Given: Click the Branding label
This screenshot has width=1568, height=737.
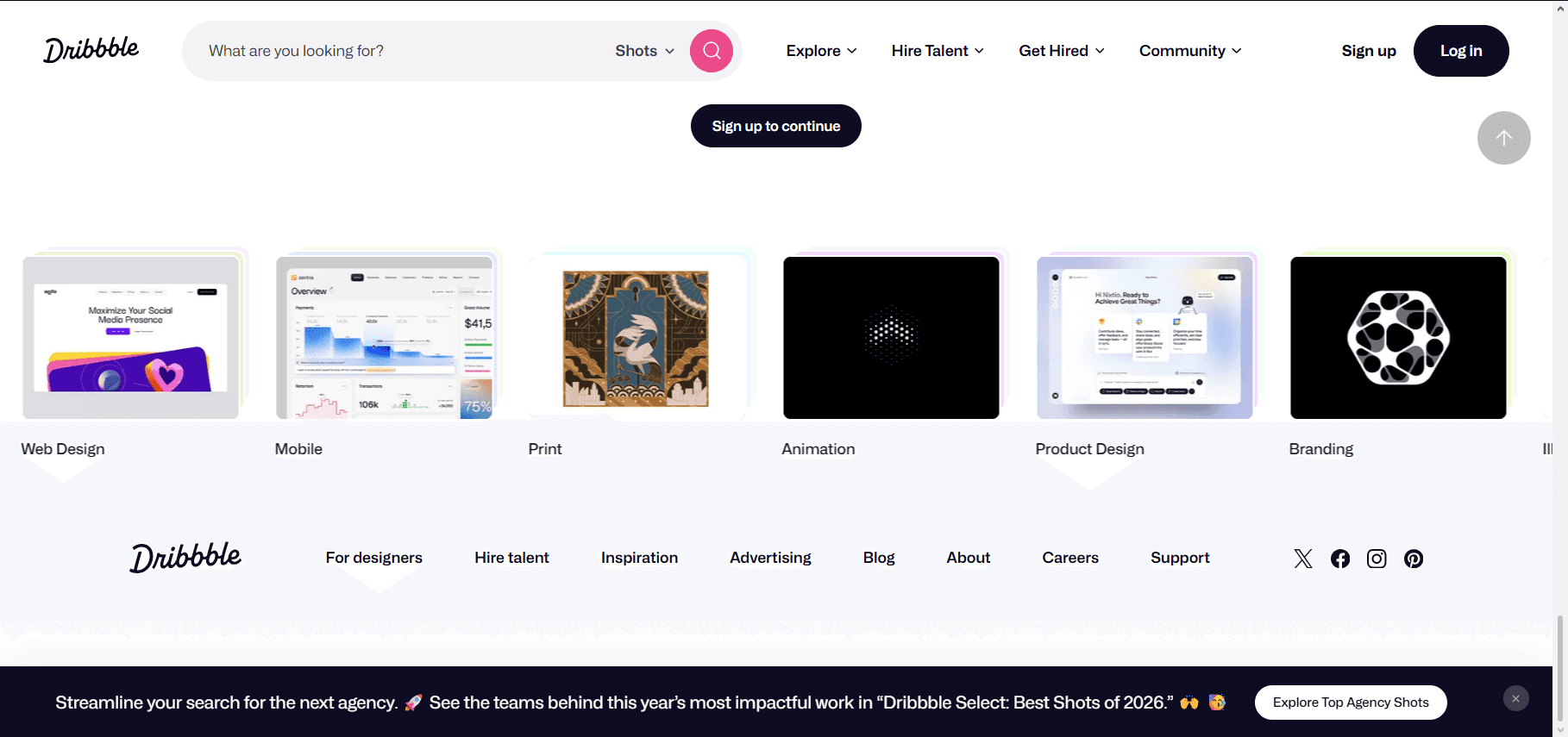Looking at the screenshot, I should (x=1321, y=449).
